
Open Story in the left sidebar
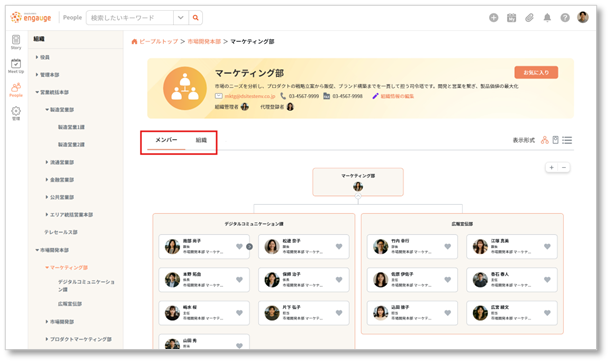coord(16,42)
